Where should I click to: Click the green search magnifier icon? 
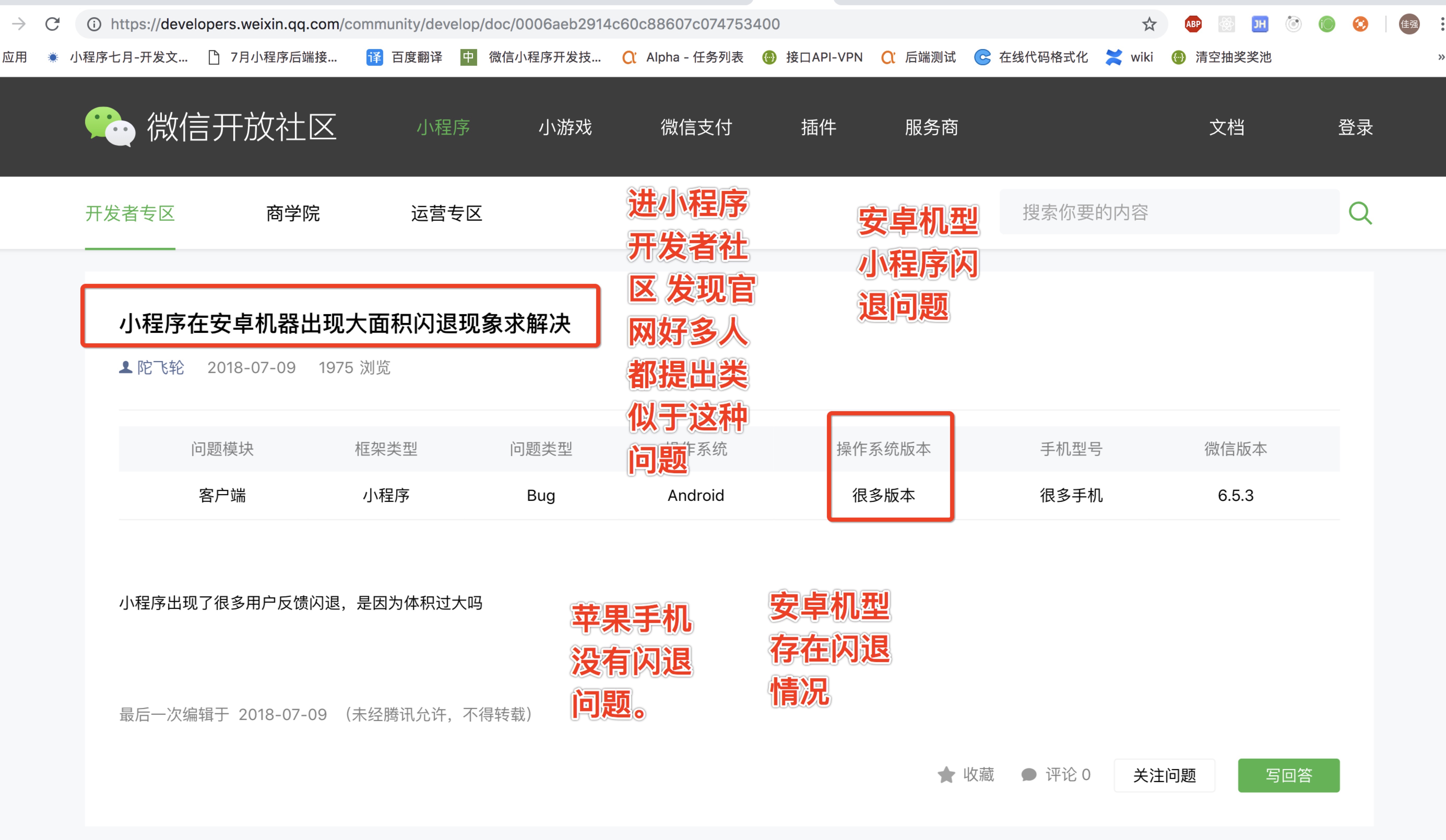tap(1360, 213)
